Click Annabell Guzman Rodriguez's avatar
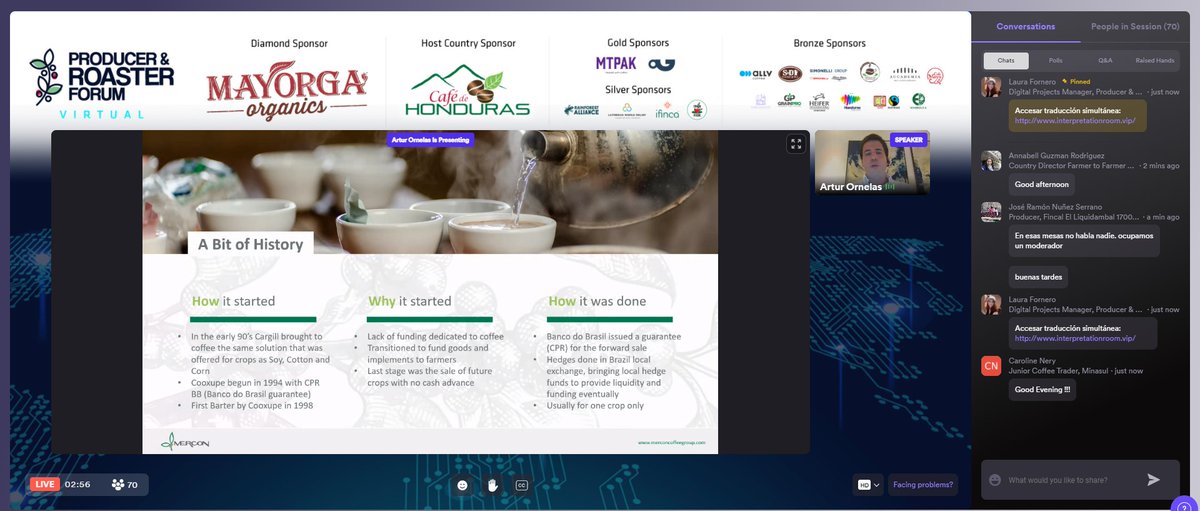The width and height of the screenshot is (1200, 511). tap(991, 161)
